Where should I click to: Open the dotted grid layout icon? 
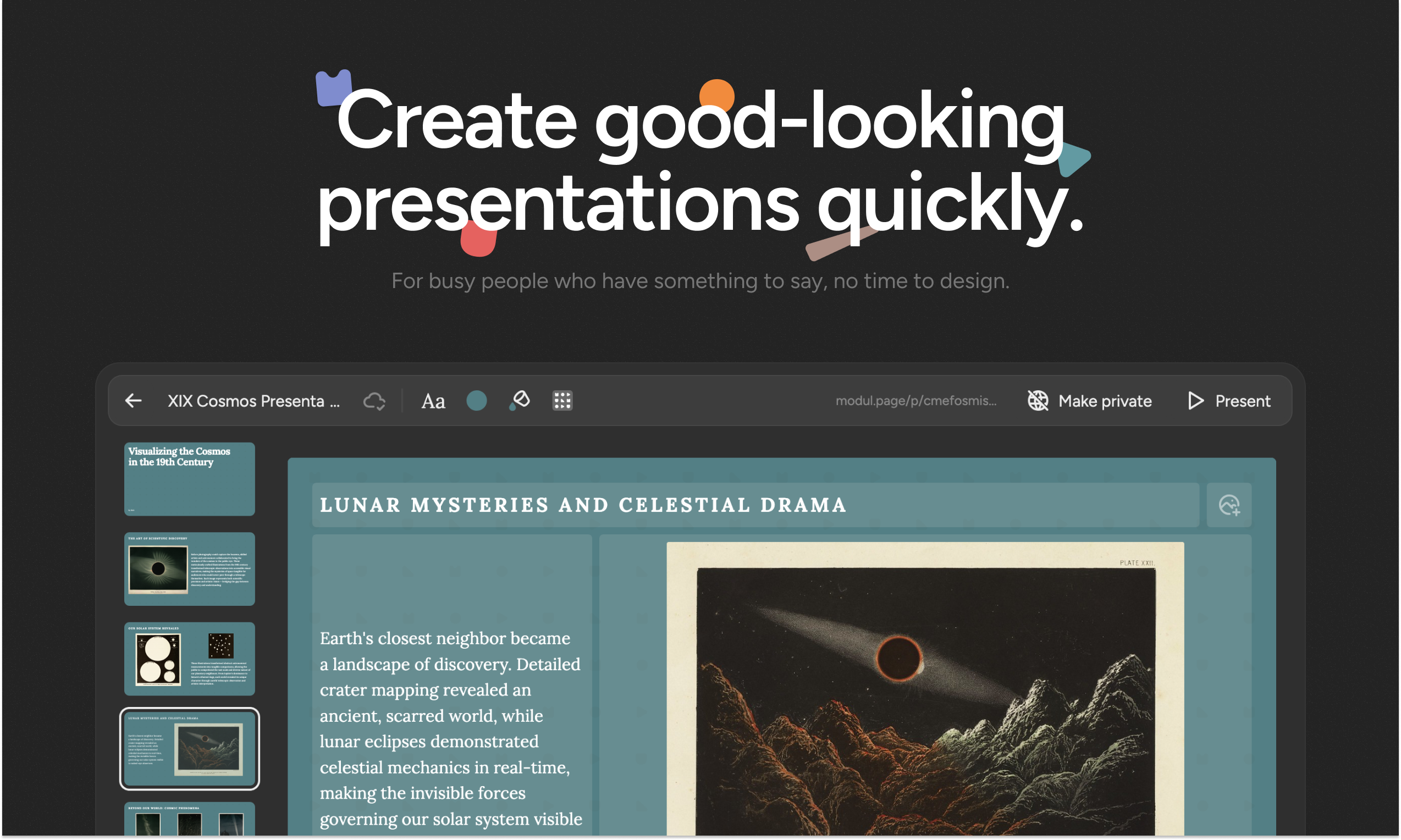click(562, 401)
